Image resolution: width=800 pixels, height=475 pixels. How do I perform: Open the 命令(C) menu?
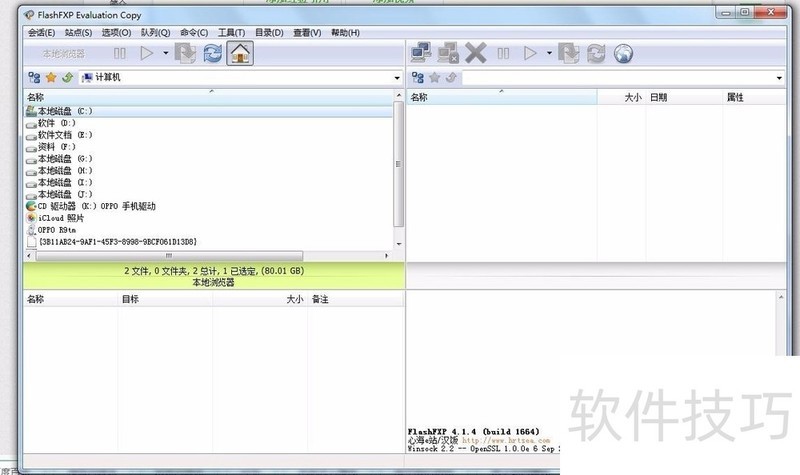coord(194,33)
